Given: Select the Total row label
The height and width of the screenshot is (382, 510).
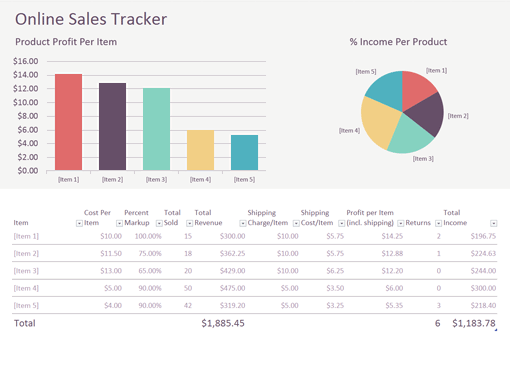Looking at the screenshot, I should (25, 323).
